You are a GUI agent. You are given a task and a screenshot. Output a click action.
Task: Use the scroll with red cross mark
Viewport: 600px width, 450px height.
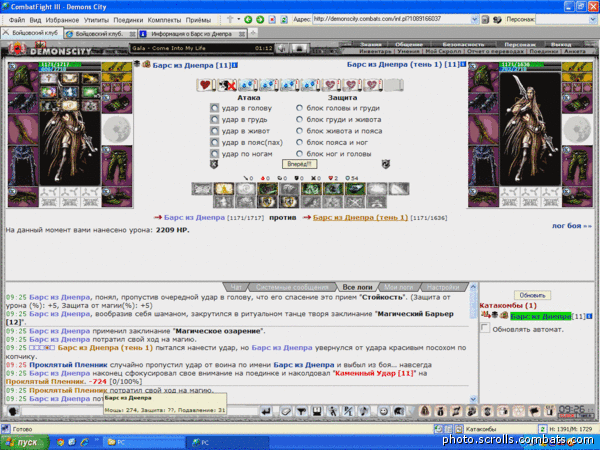point(227,85)
